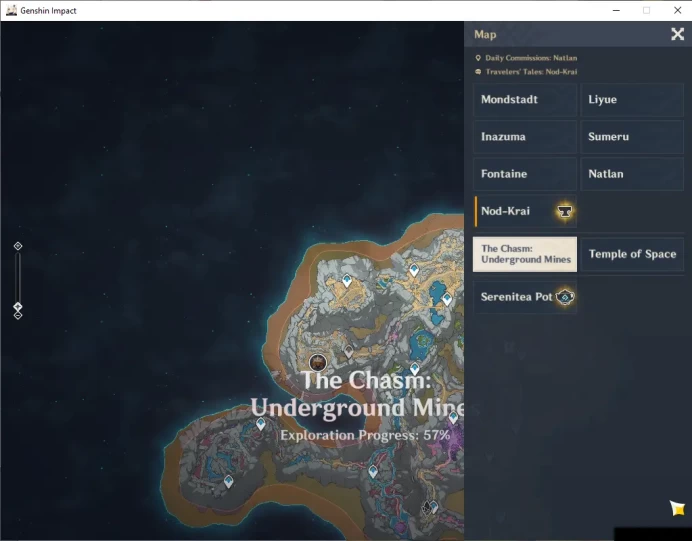Viewport: 692px width, 541px height.
Task: Select the grey pin right of the portrait
Action: 349,351
